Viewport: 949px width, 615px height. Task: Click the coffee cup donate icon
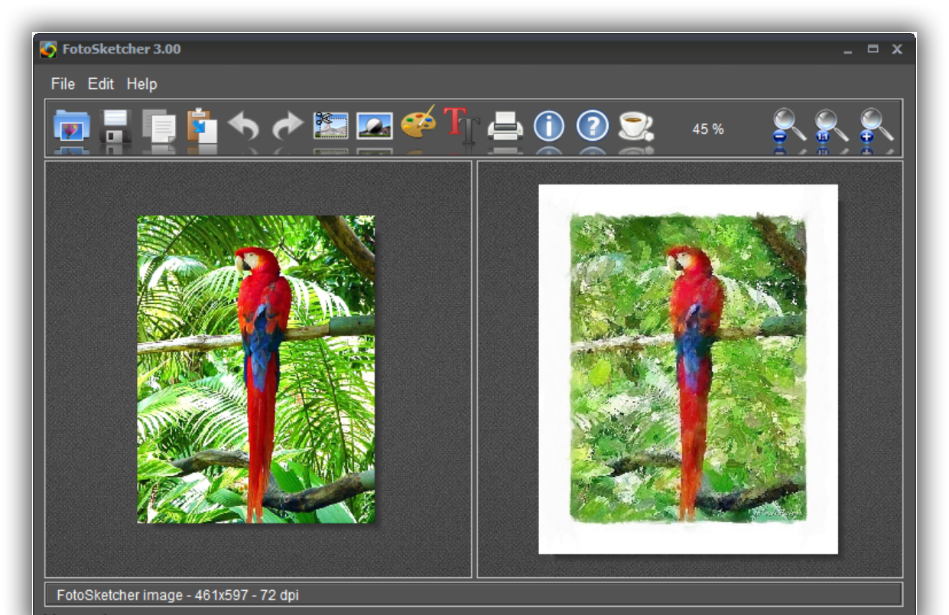(x=636, y=126)
